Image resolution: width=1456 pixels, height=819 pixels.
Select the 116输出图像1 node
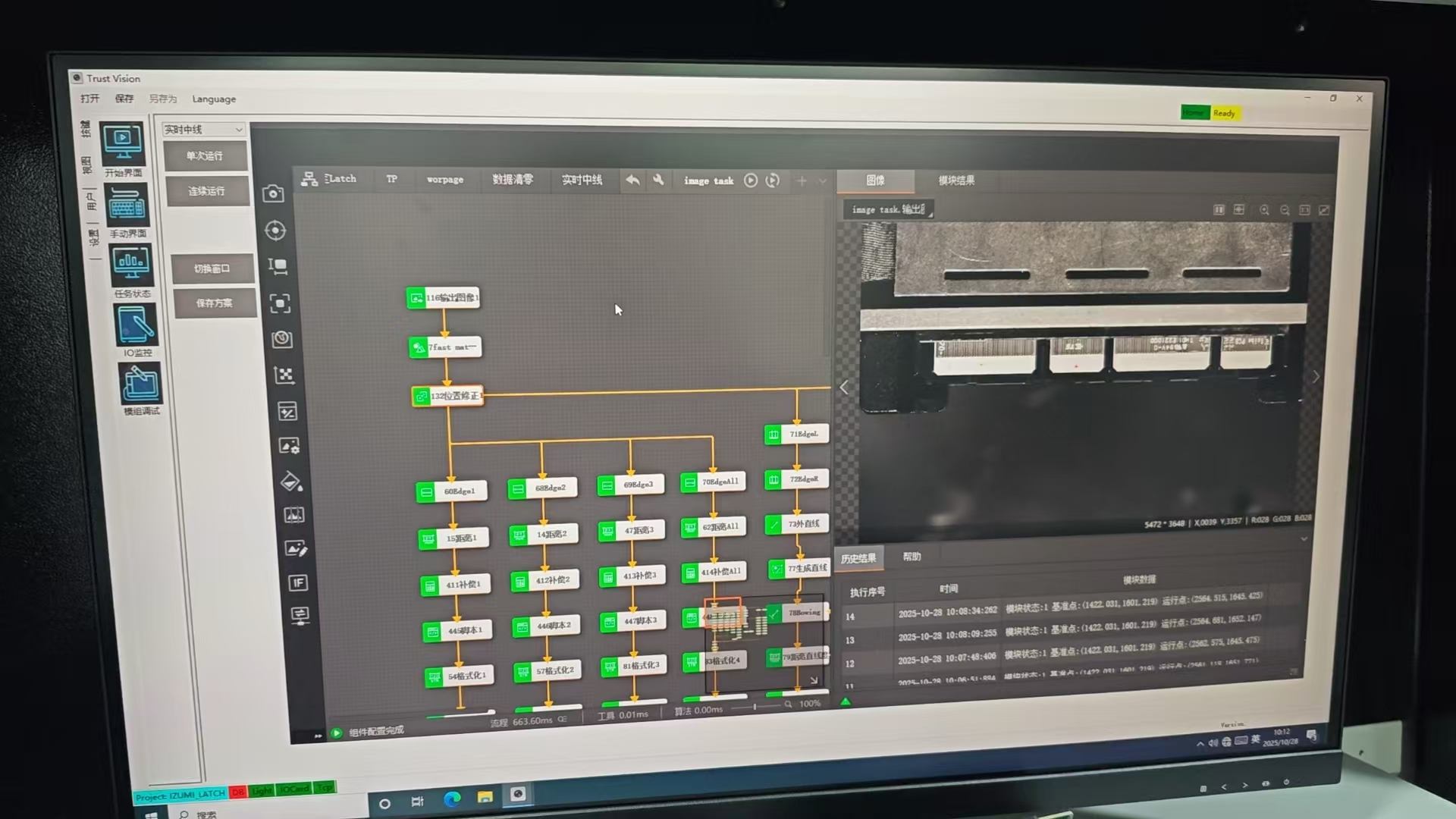tap(444, 298)
